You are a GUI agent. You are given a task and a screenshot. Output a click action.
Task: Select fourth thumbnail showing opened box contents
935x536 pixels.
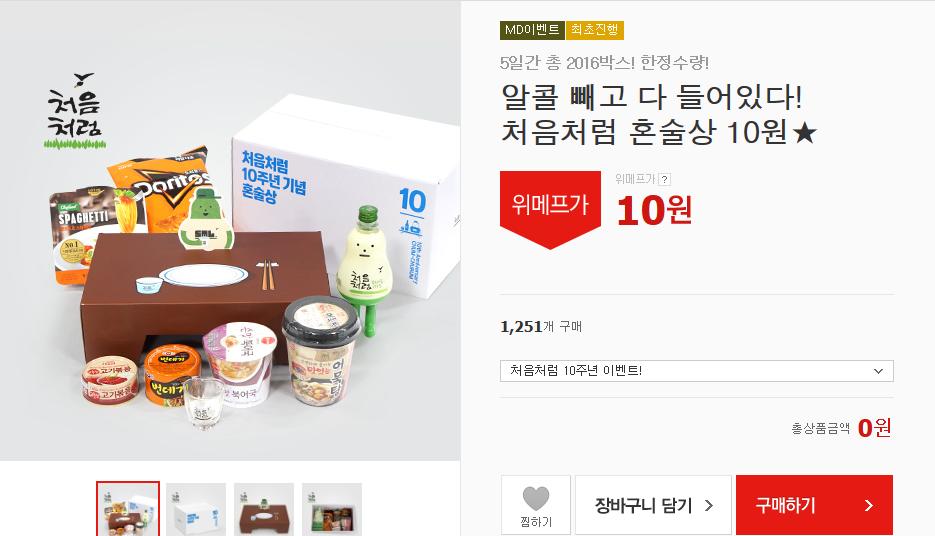click(332, 509)
